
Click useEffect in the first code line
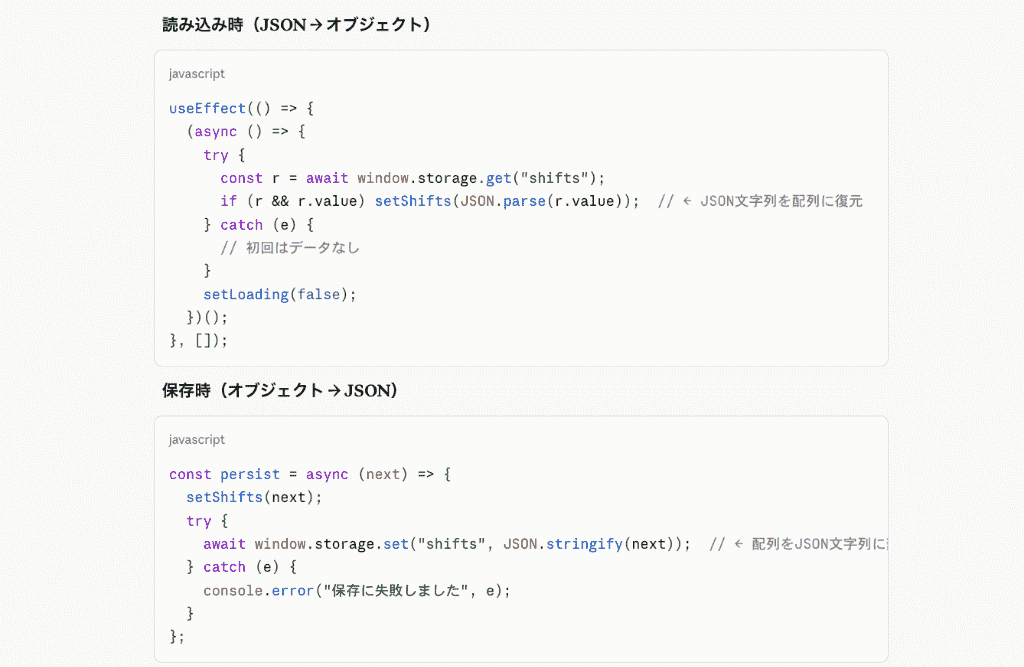click(207, 108)
